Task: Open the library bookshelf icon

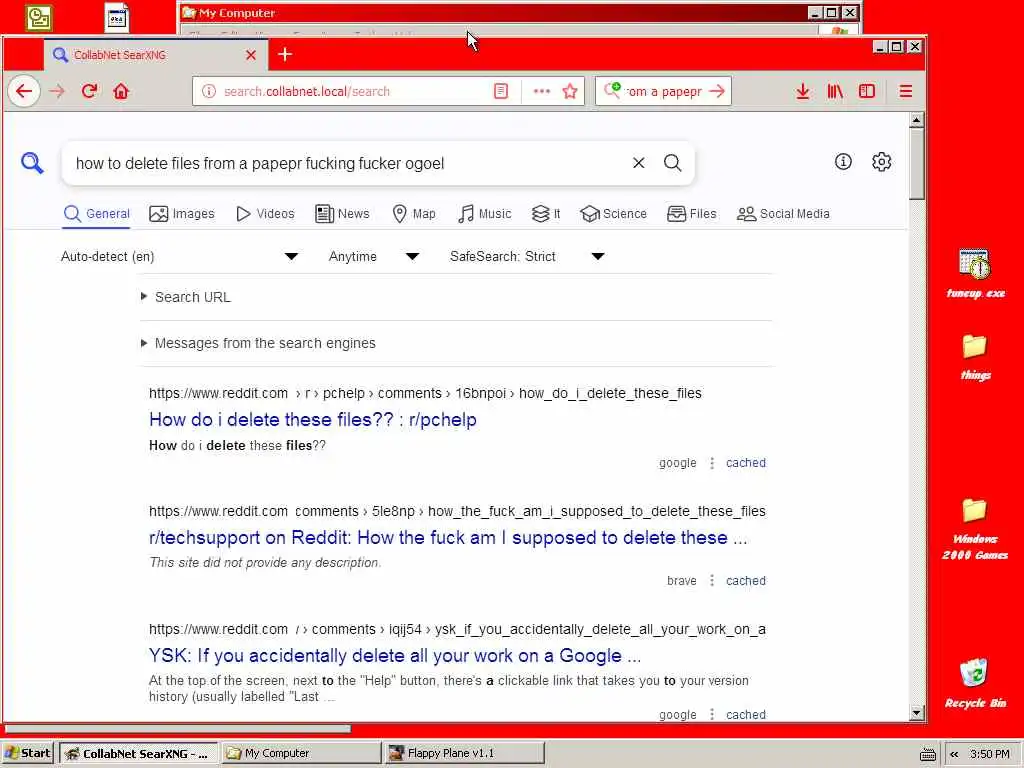Action: pos(835,91)
